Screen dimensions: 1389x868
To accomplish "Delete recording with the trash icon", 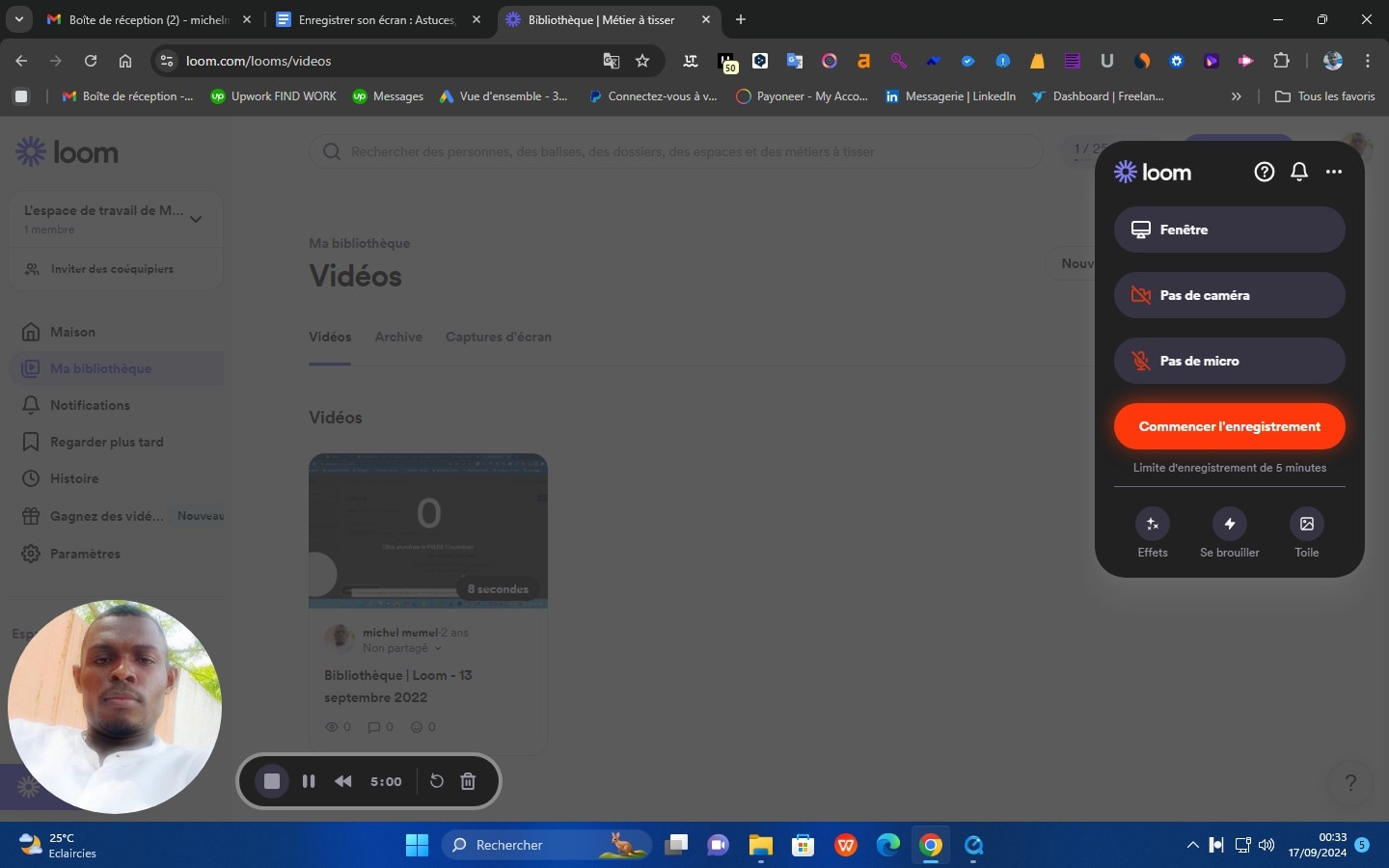I will (x=468, y=781).
